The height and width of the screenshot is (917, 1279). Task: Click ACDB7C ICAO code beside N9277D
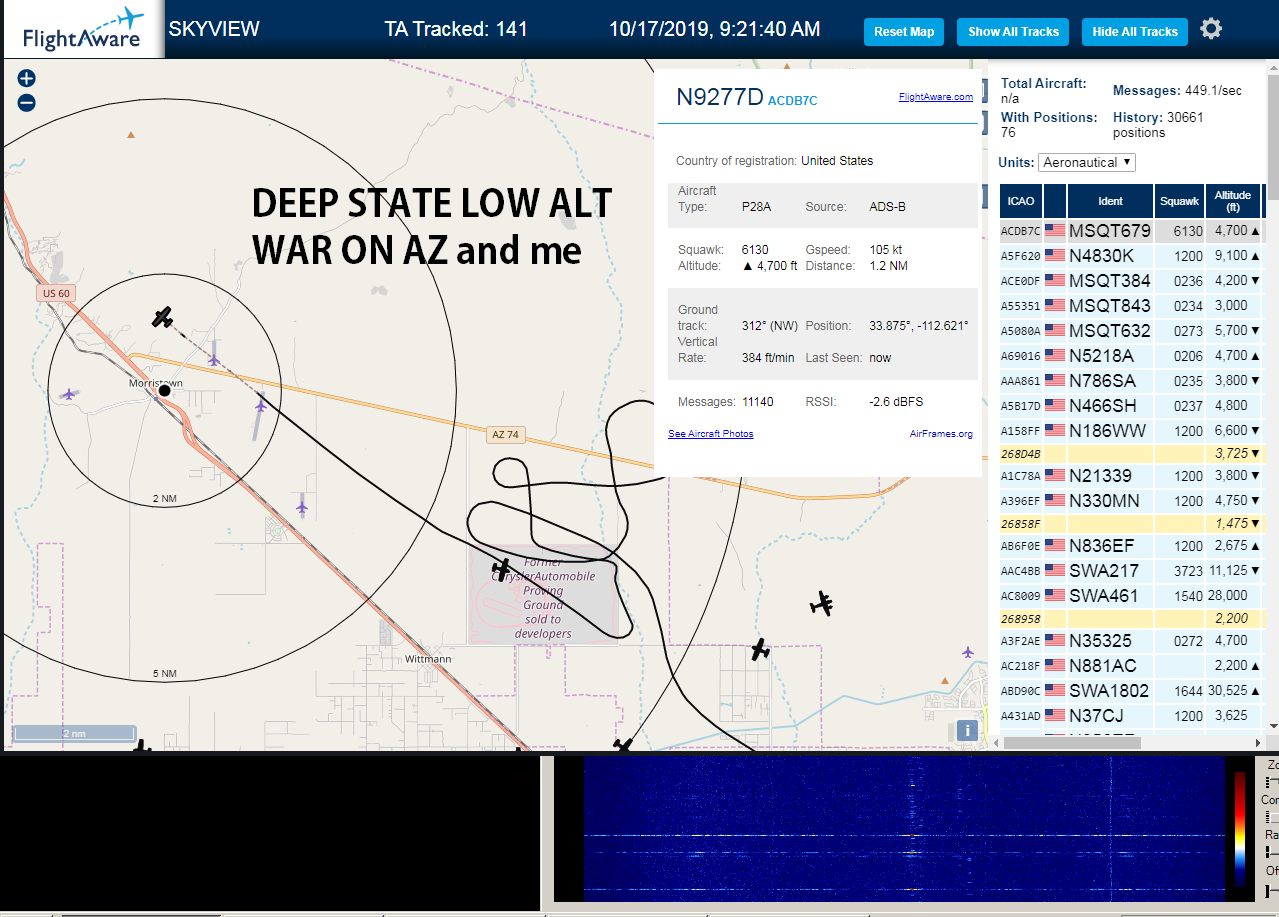pyautogui.click(x=793, y=100)
